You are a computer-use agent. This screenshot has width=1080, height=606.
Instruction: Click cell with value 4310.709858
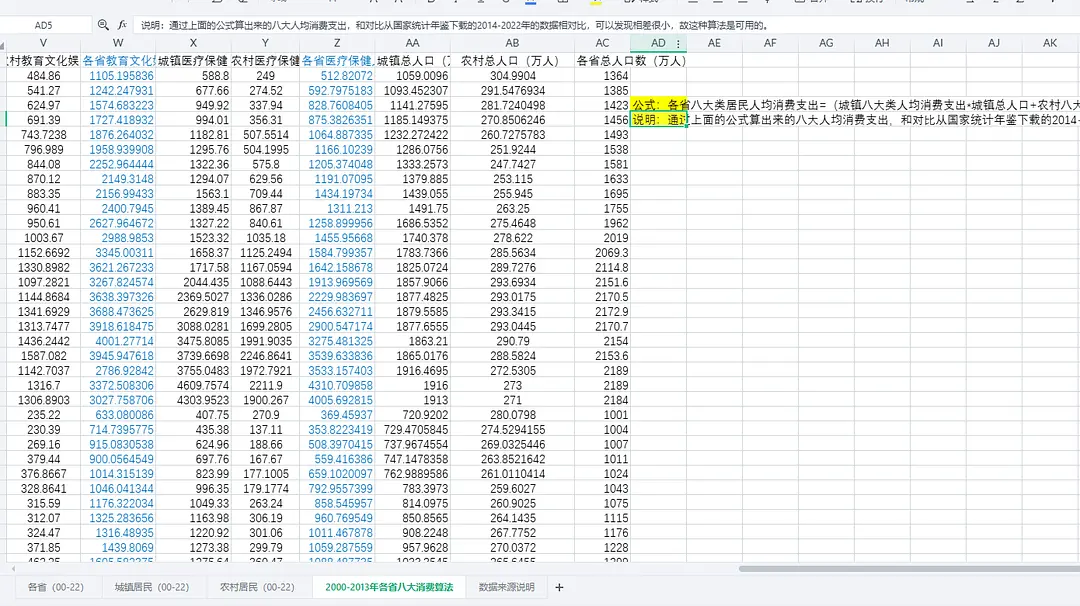click(x=337, y=385)
